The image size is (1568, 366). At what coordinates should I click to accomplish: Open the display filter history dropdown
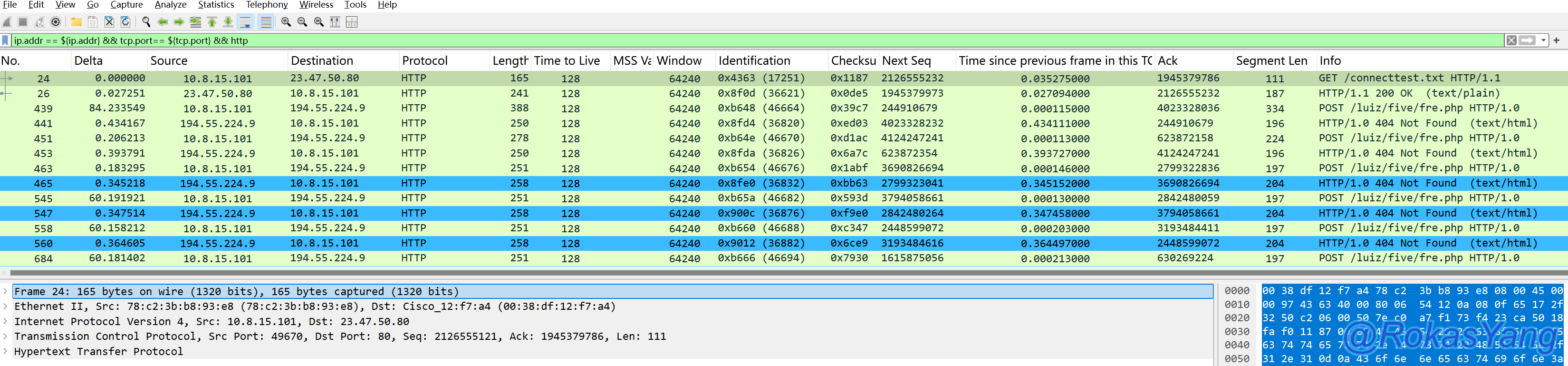coord(1543,40)
